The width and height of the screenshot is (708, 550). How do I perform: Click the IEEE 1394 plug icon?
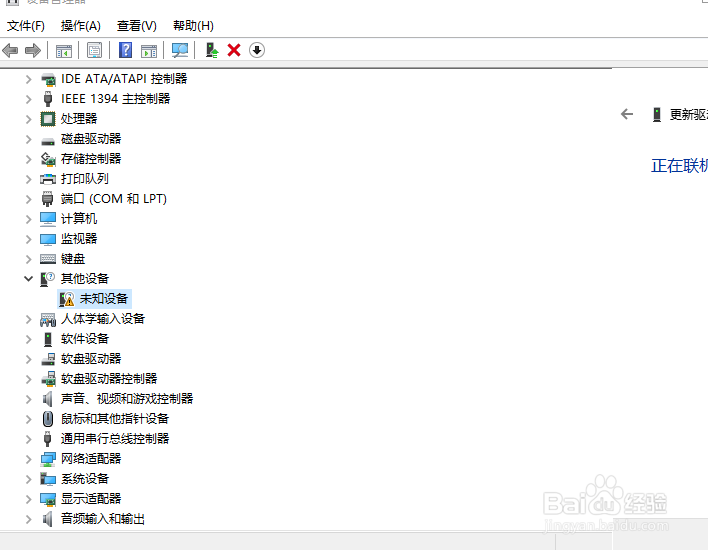pyautogui.click(x=48, y=99)
